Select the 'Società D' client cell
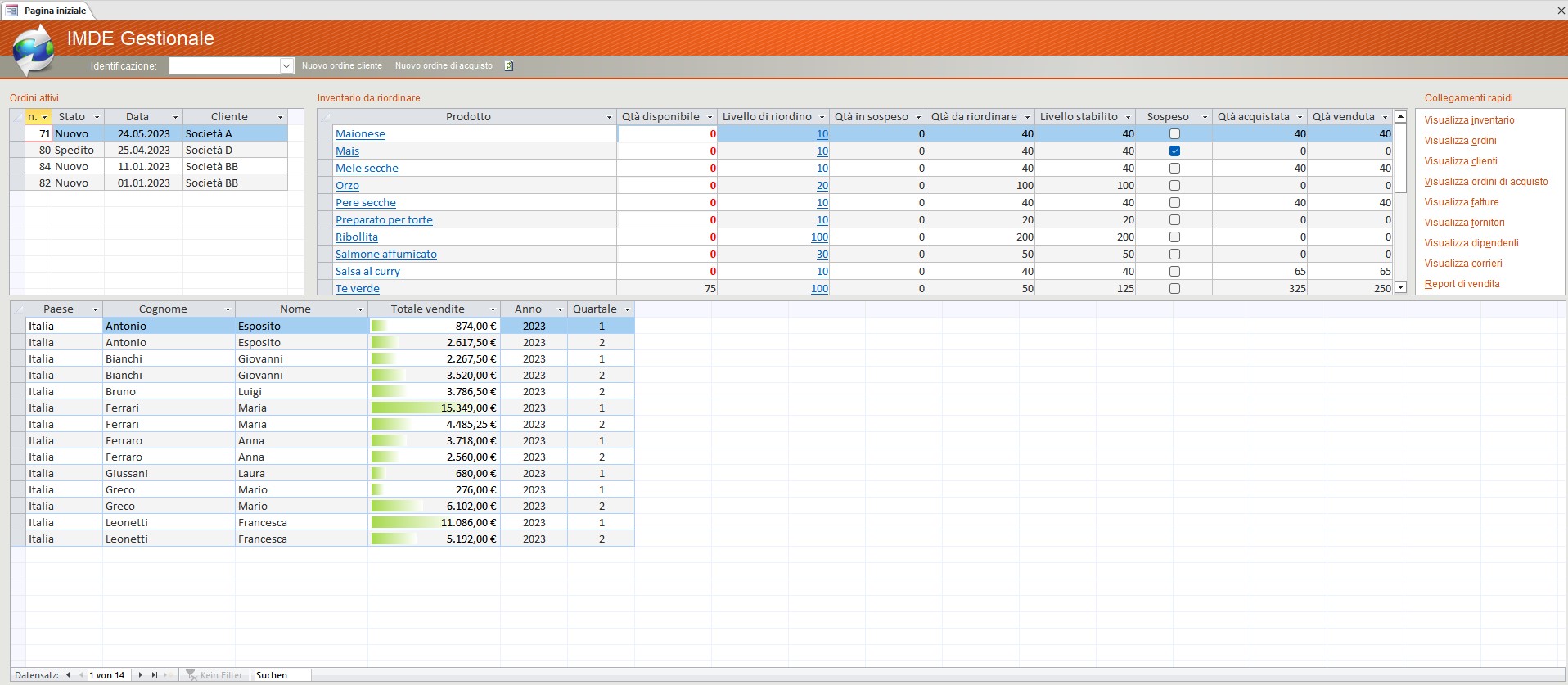 point(235,150)
